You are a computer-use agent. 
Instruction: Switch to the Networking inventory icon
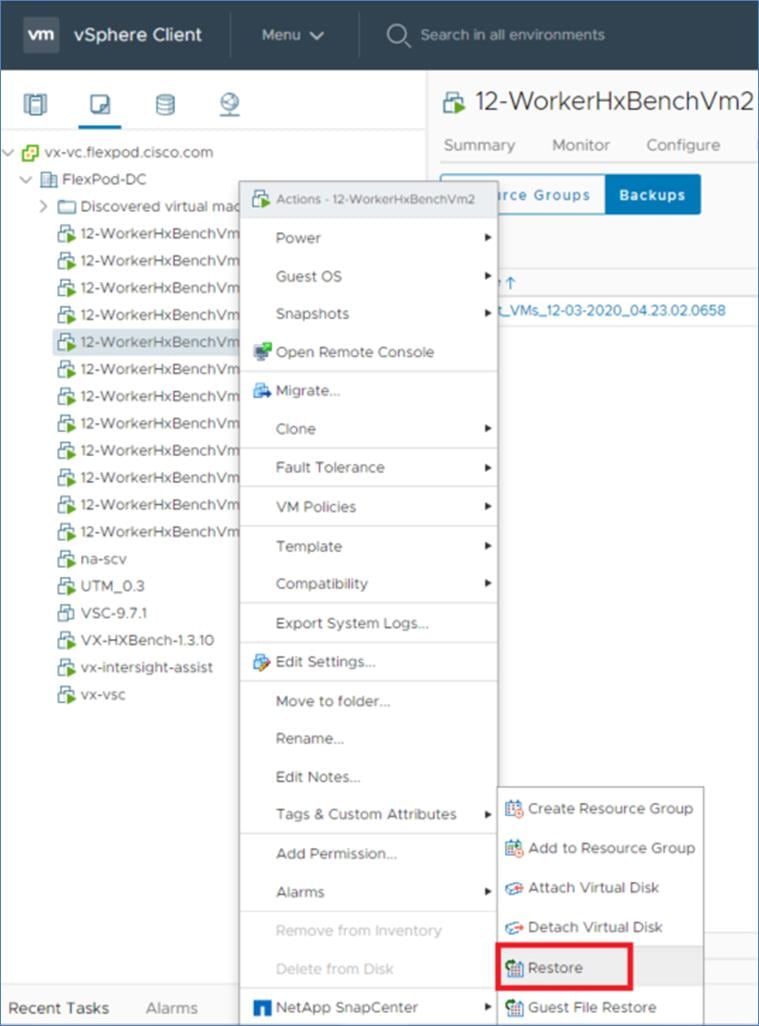click(229, 104)
